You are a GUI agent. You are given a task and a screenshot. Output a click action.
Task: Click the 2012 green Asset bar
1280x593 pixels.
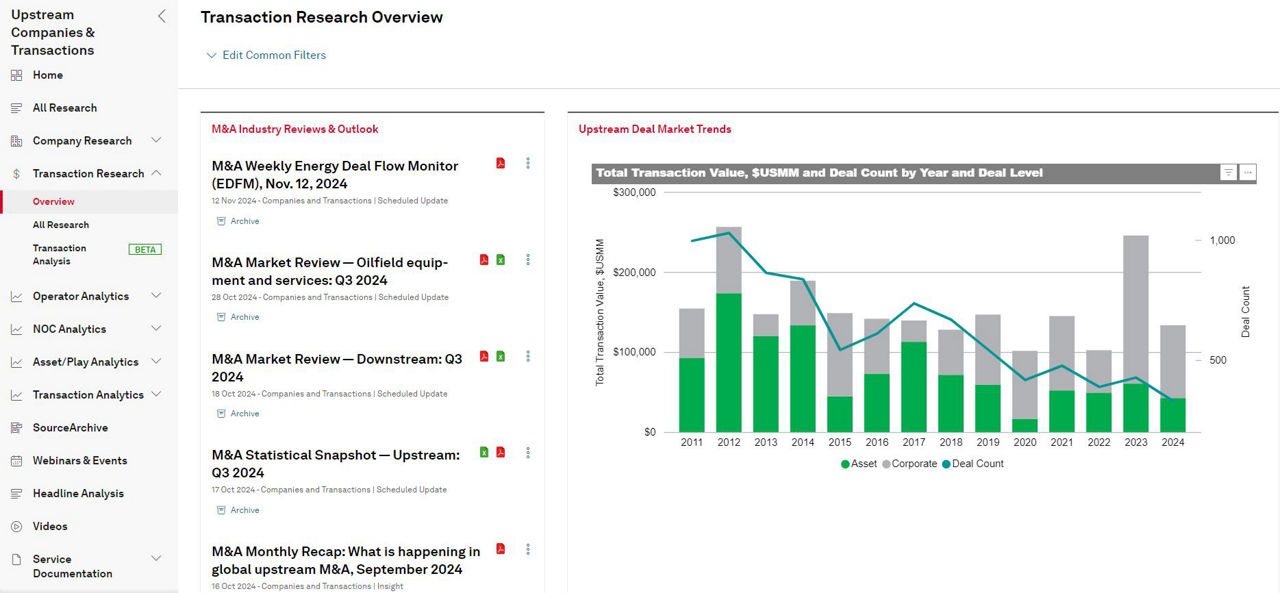[728, 362]
